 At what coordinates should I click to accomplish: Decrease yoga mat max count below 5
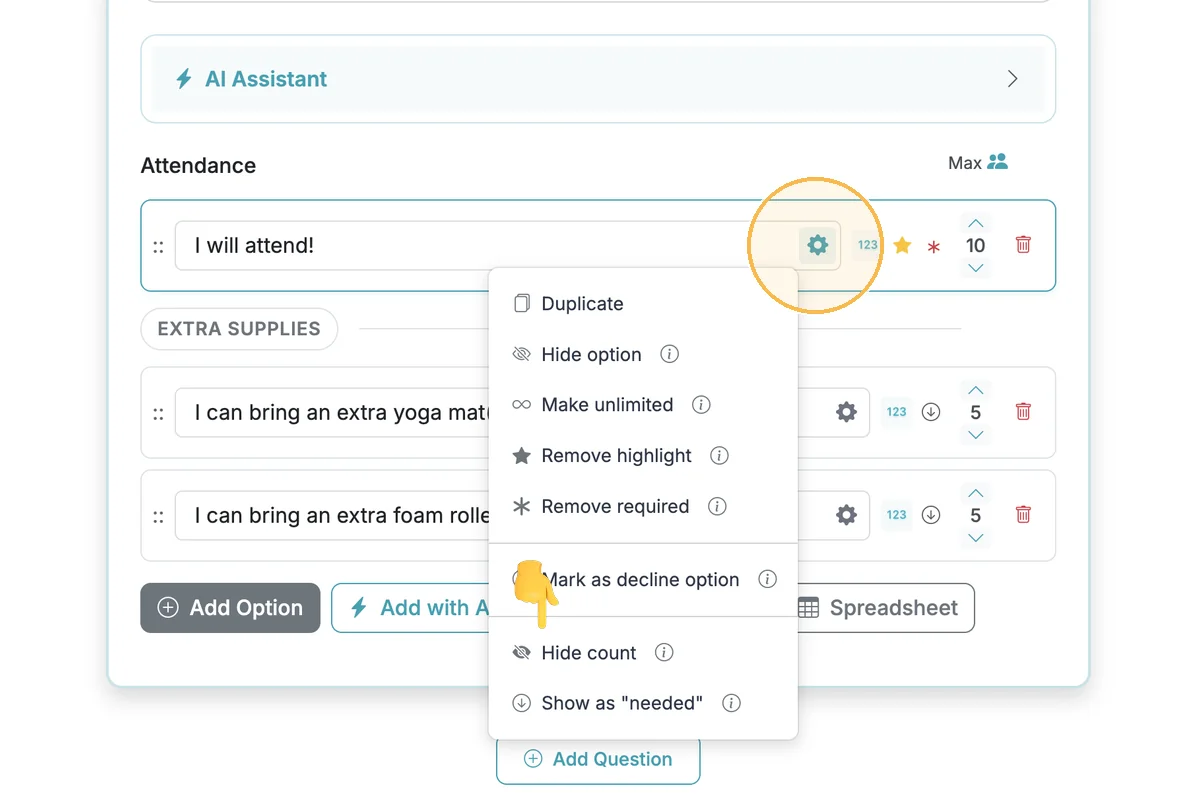tap(976, 435)
